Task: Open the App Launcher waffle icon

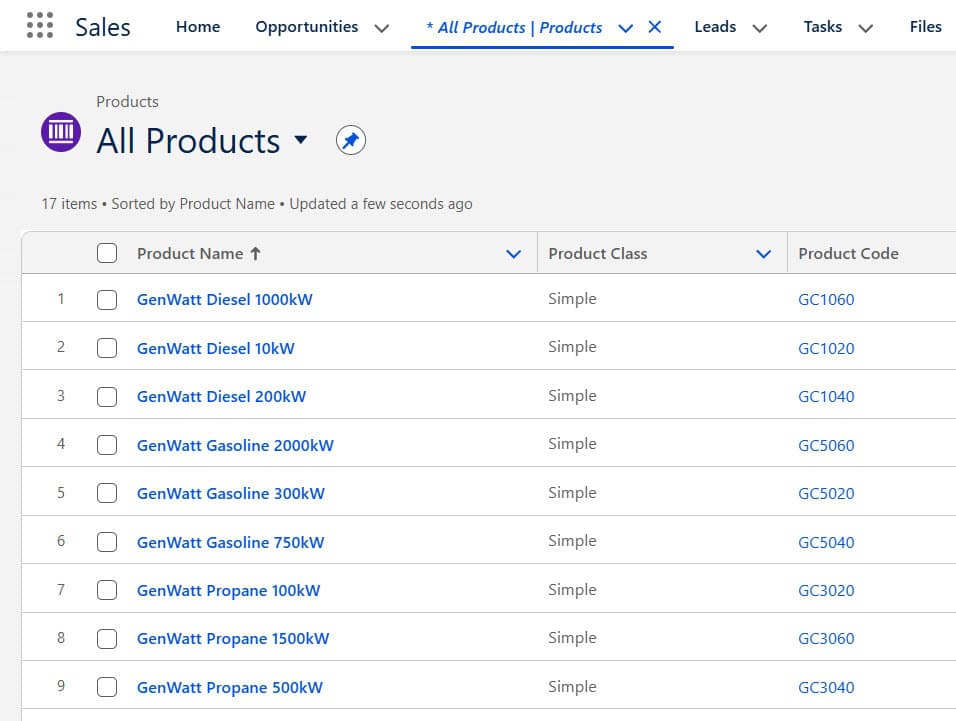Action: (x=38, y=25)
